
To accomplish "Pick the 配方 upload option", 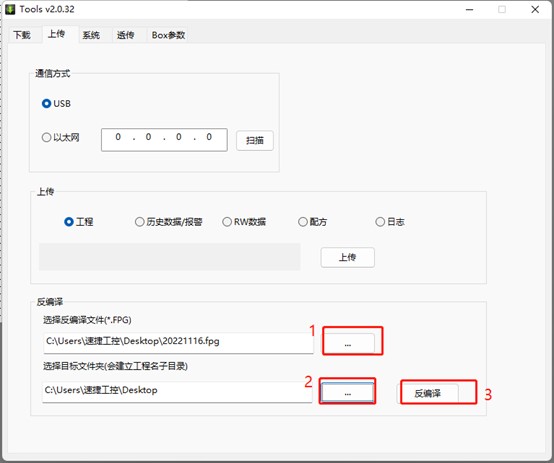I will coord(312,222).
